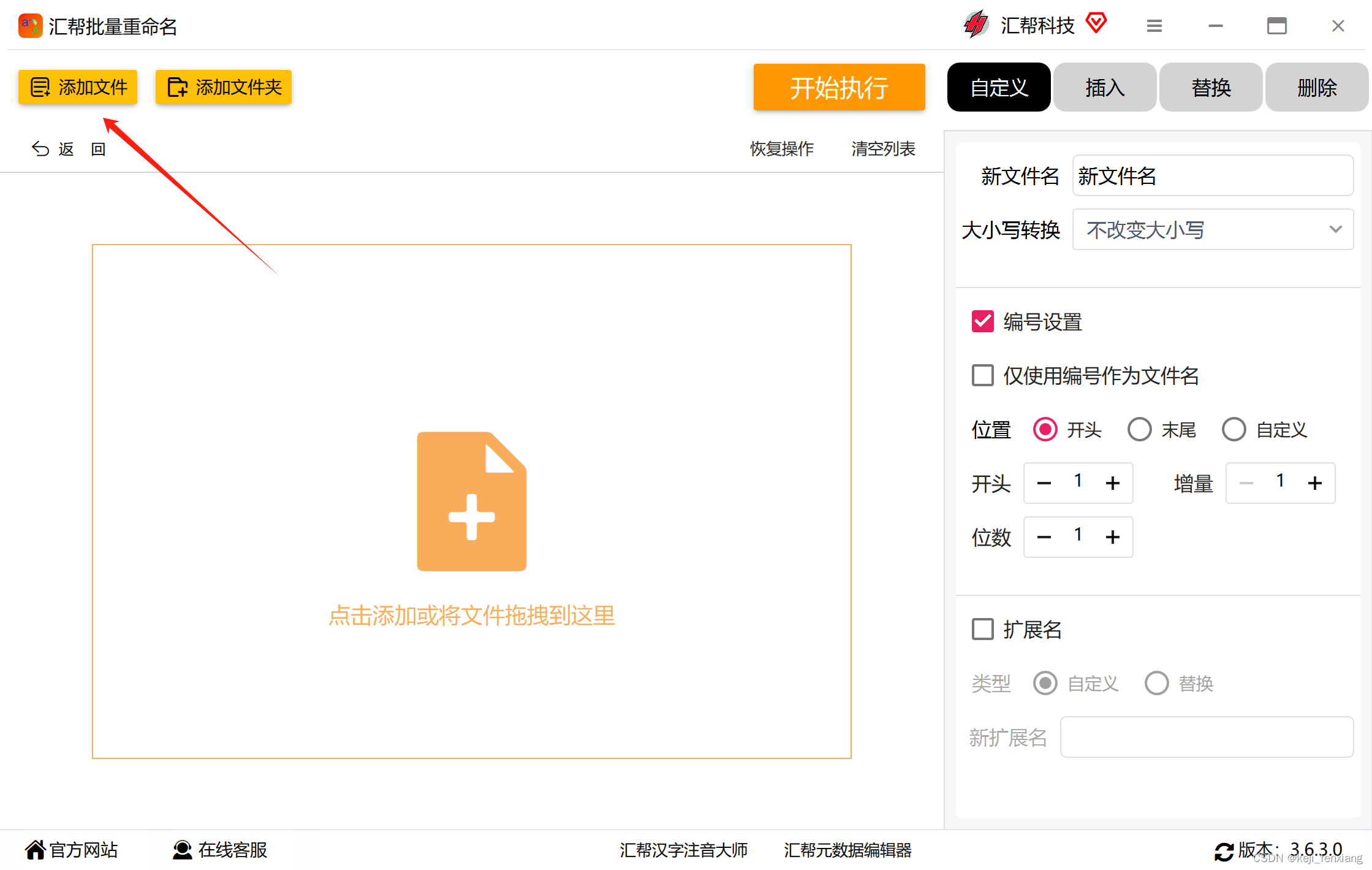Increase the 增量 value with plus
Image resolution: width=1372 pixels, height=870 pixels.
[1315, 483]
